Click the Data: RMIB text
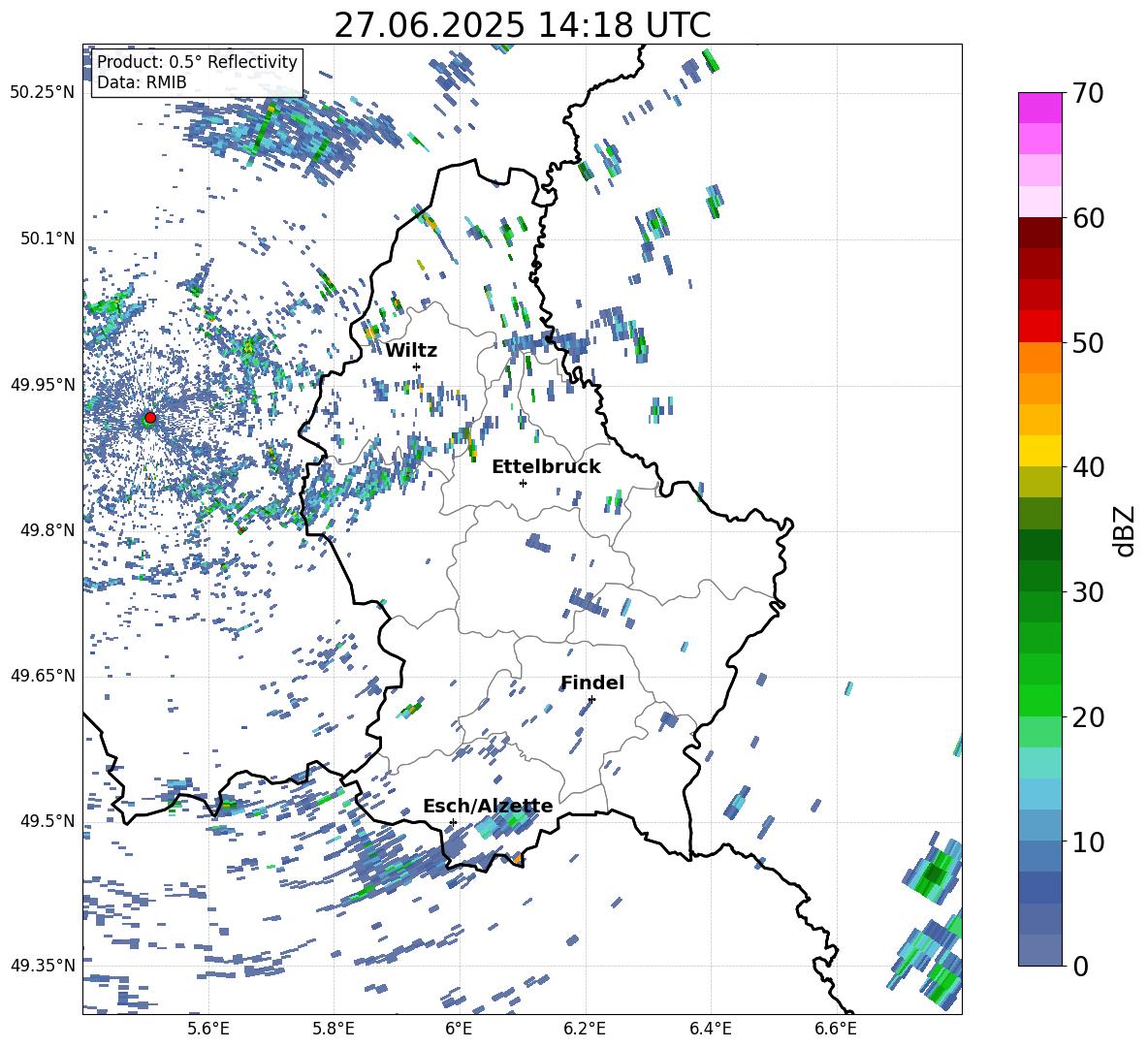 point(142,82)
